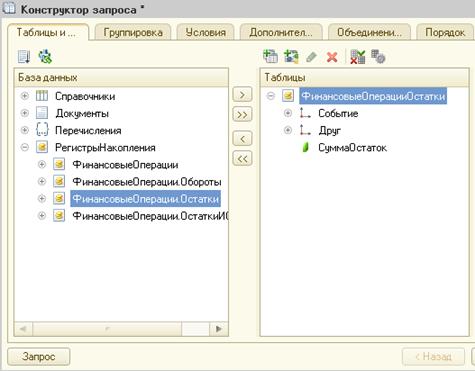Open the Условия tab
The height and width of the screenshot is (371, 475).
[206, 32]
